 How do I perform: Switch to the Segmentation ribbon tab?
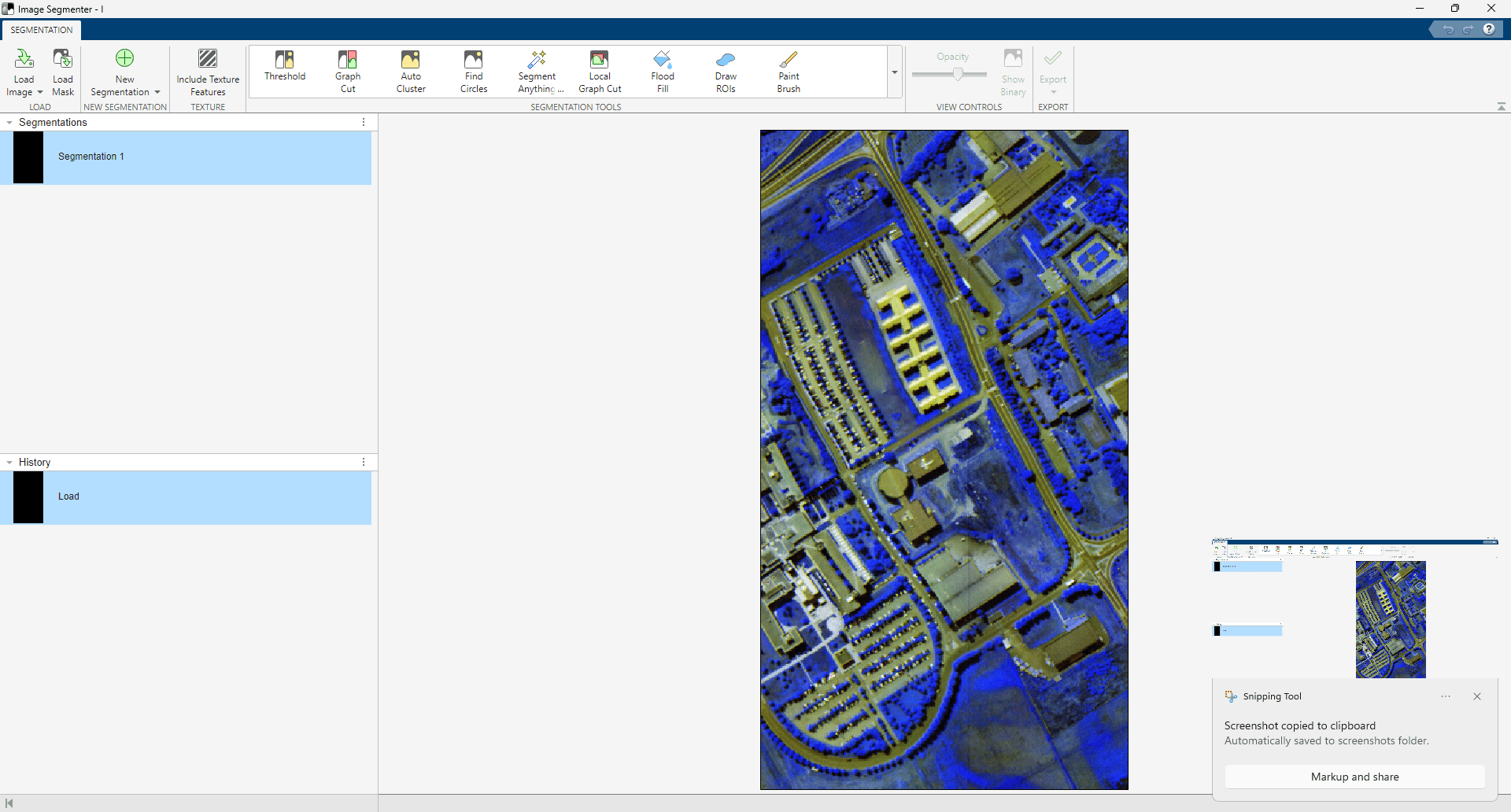(x=41, y=29)
